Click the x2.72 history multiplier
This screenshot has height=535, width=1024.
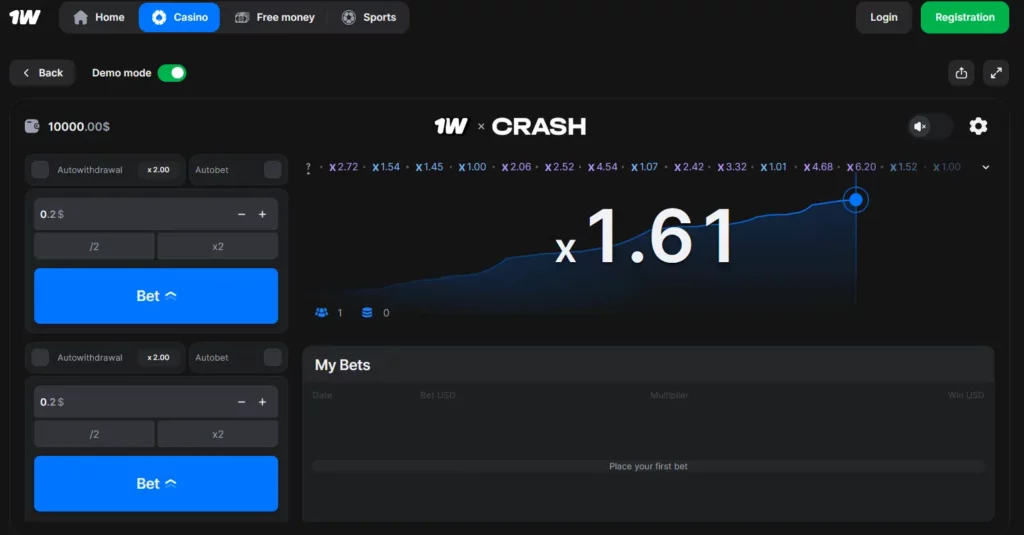344,167
